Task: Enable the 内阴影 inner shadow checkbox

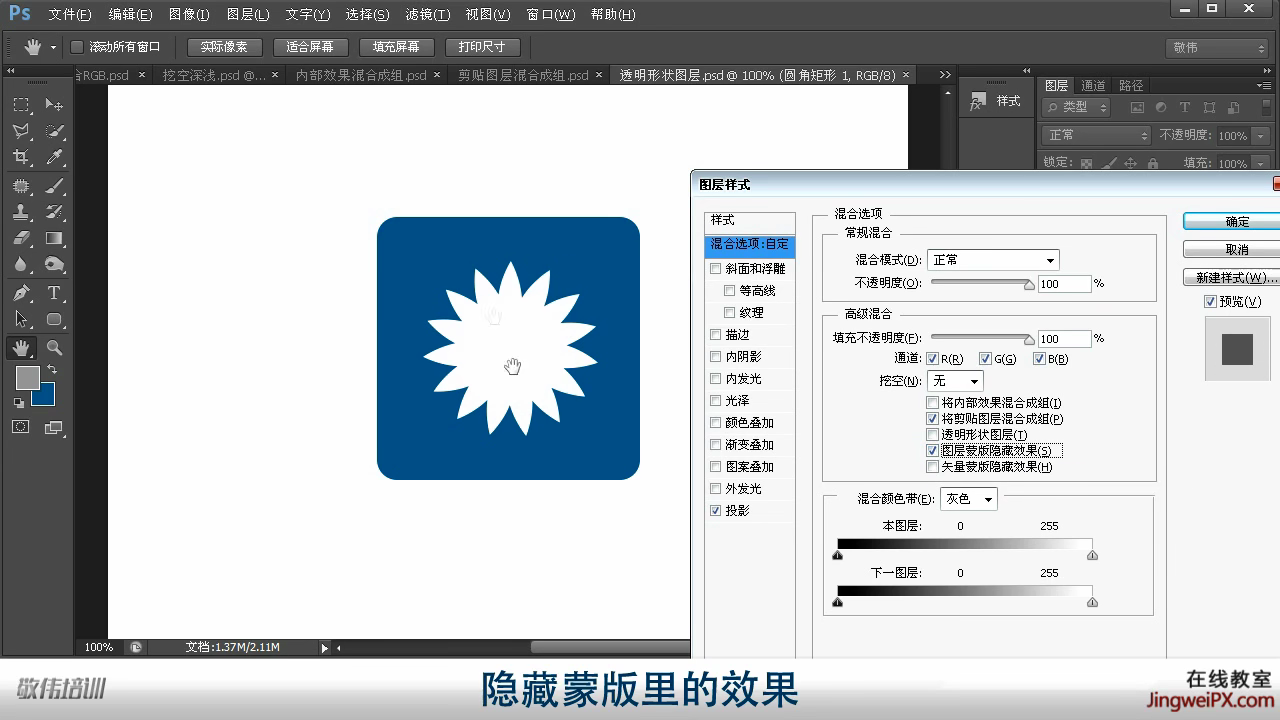Action: tap(715, 357)
